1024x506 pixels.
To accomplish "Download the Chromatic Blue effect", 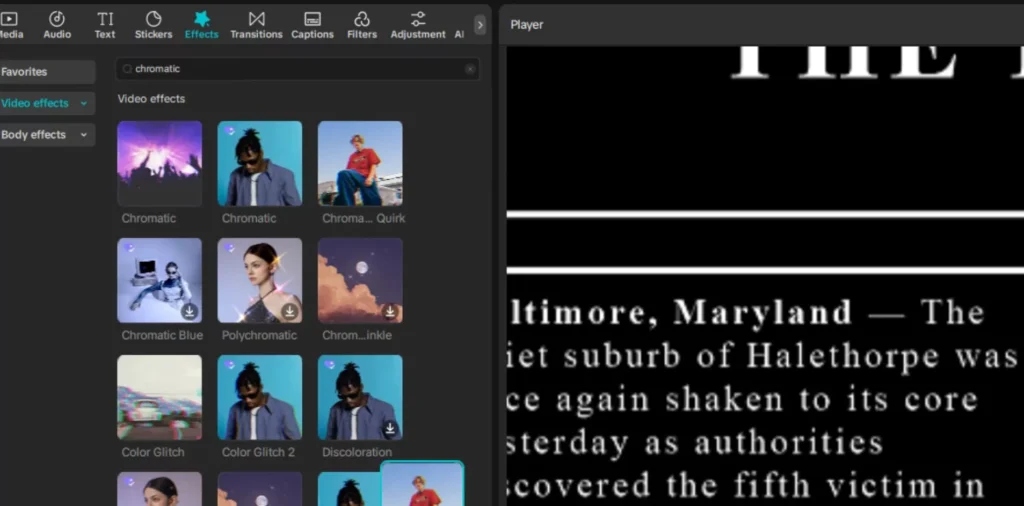I will (189, 311).
